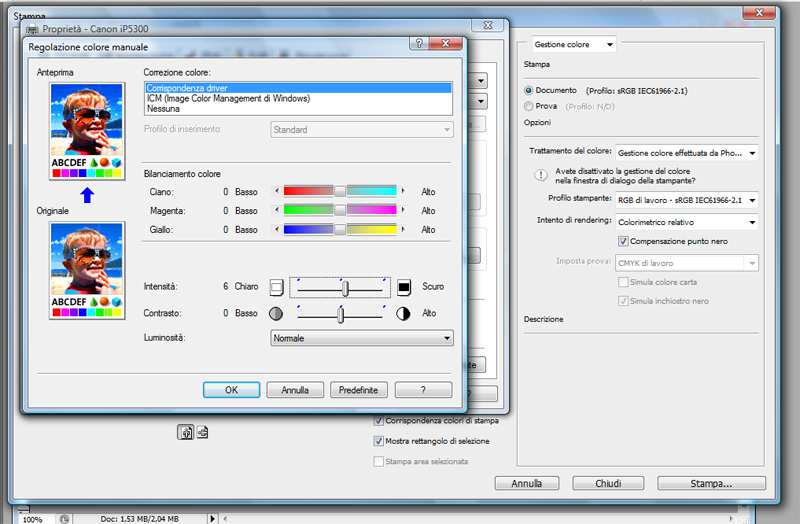Expand the Intento di rendering dropdown
Viewport: 800px width, 524px height.
(686, 221)
